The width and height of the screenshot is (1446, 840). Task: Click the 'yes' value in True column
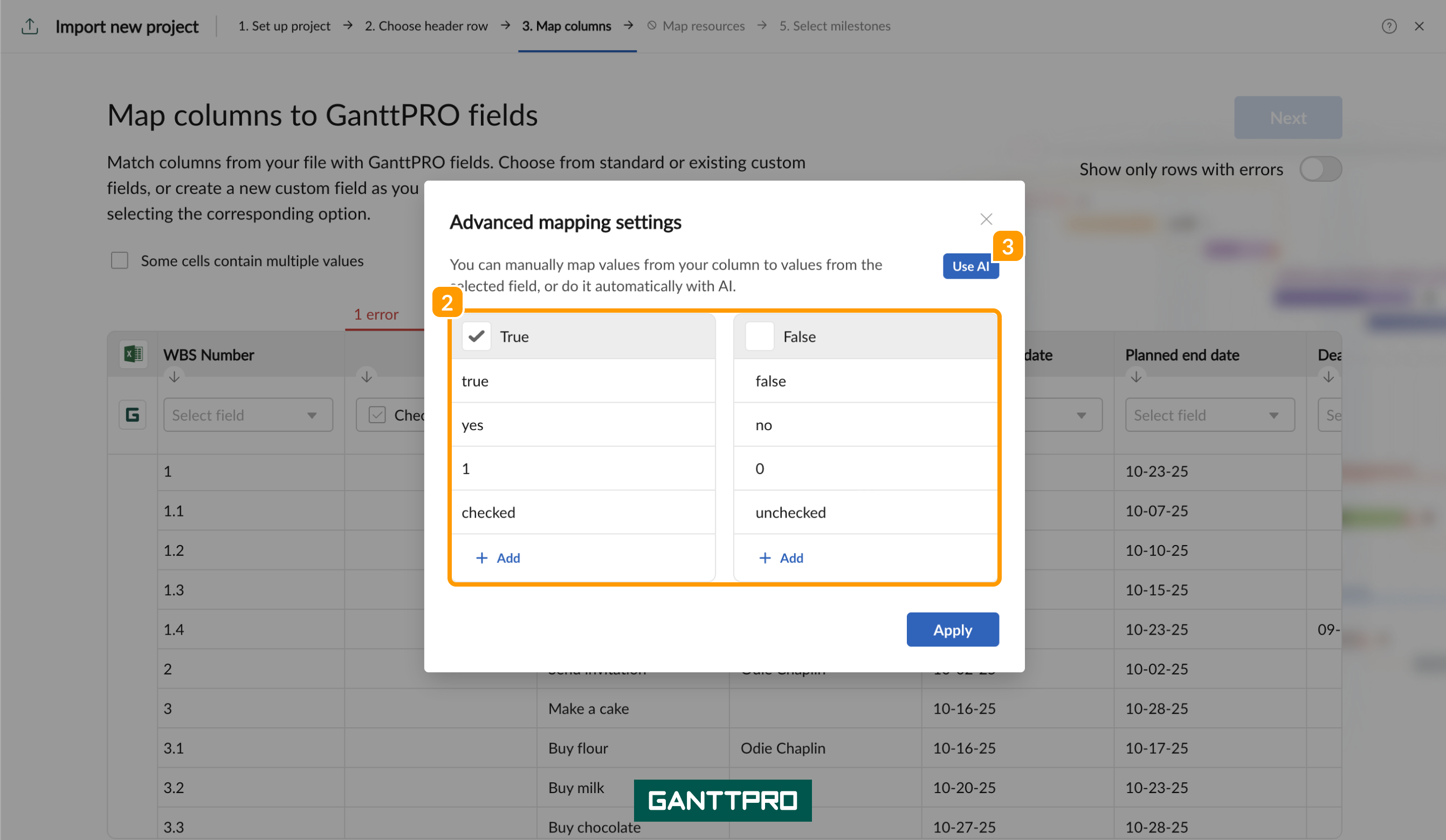tap(583, 425)
